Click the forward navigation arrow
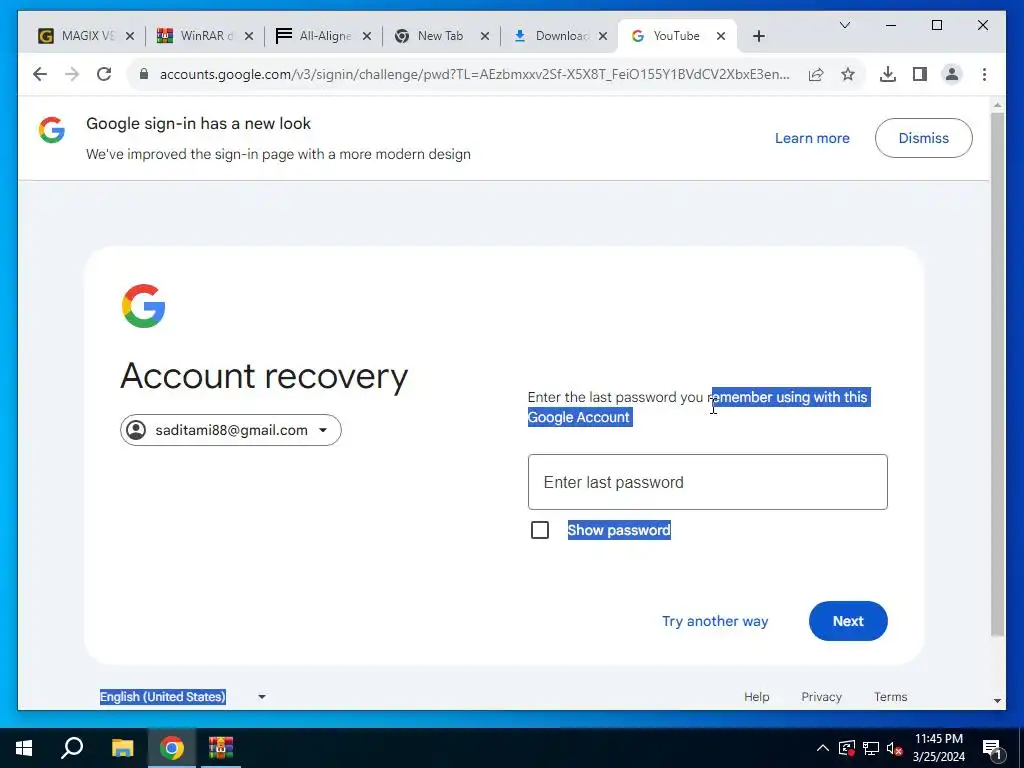Viewport: 1024px width, 768px height. pyautogui.click(x=72, y=74)
